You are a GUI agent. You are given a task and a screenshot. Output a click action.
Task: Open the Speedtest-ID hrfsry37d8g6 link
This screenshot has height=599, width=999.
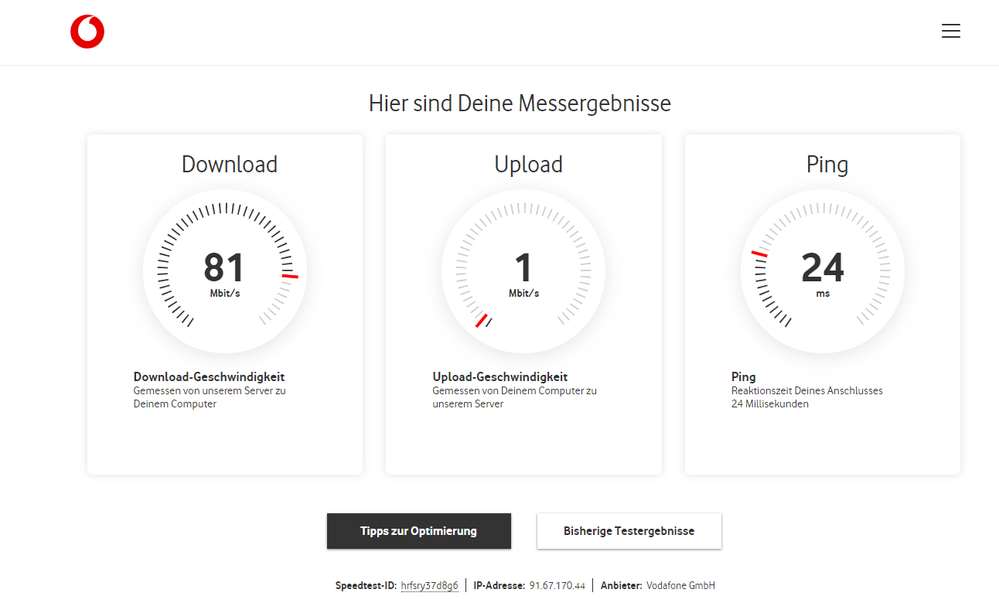tap(430, 585)
